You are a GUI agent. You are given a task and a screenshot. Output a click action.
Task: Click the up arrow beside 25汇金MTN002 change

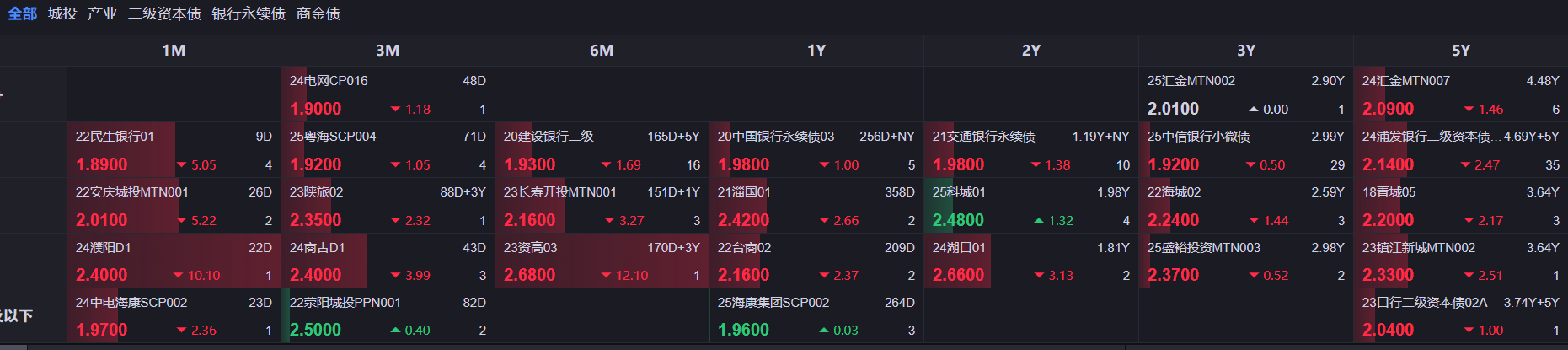pos(1254,110)
